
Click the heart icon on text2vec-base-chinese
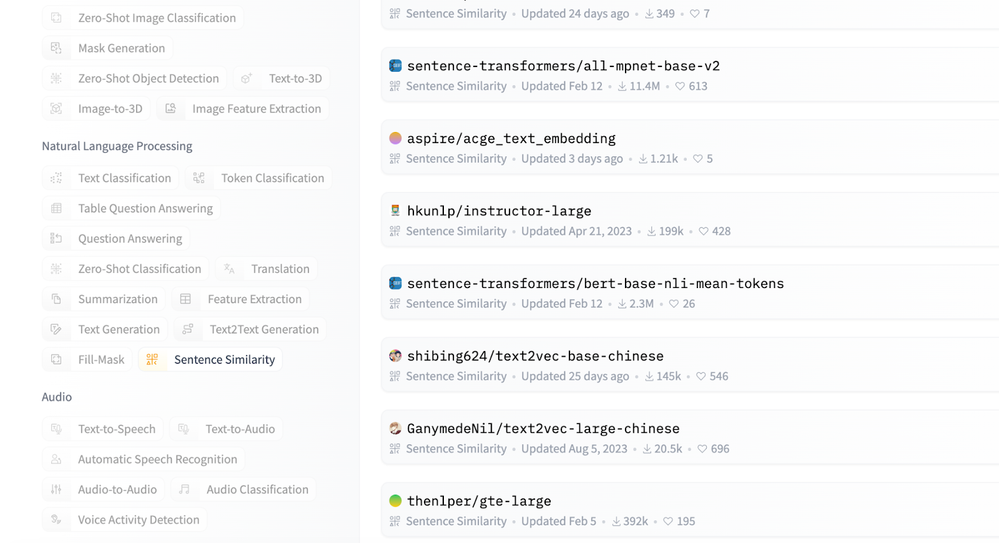[701, 377]
